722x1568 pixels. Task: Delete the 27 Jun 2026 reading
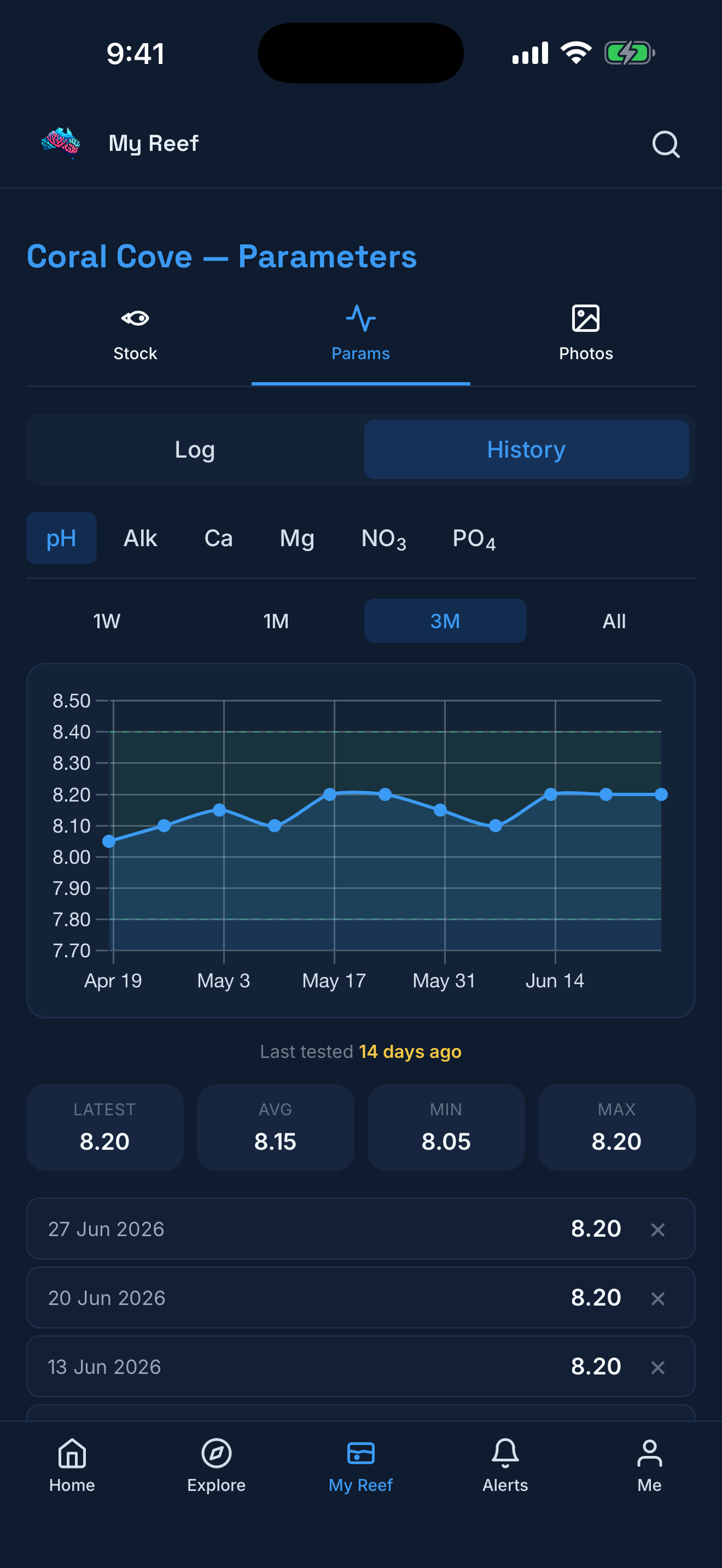pos(657,1229)
